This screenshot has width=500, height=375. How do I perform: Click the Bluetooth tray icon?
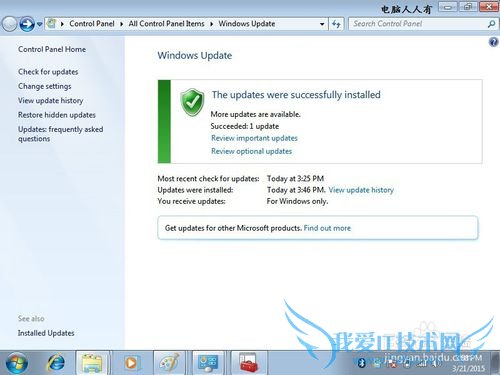(362, 363)
